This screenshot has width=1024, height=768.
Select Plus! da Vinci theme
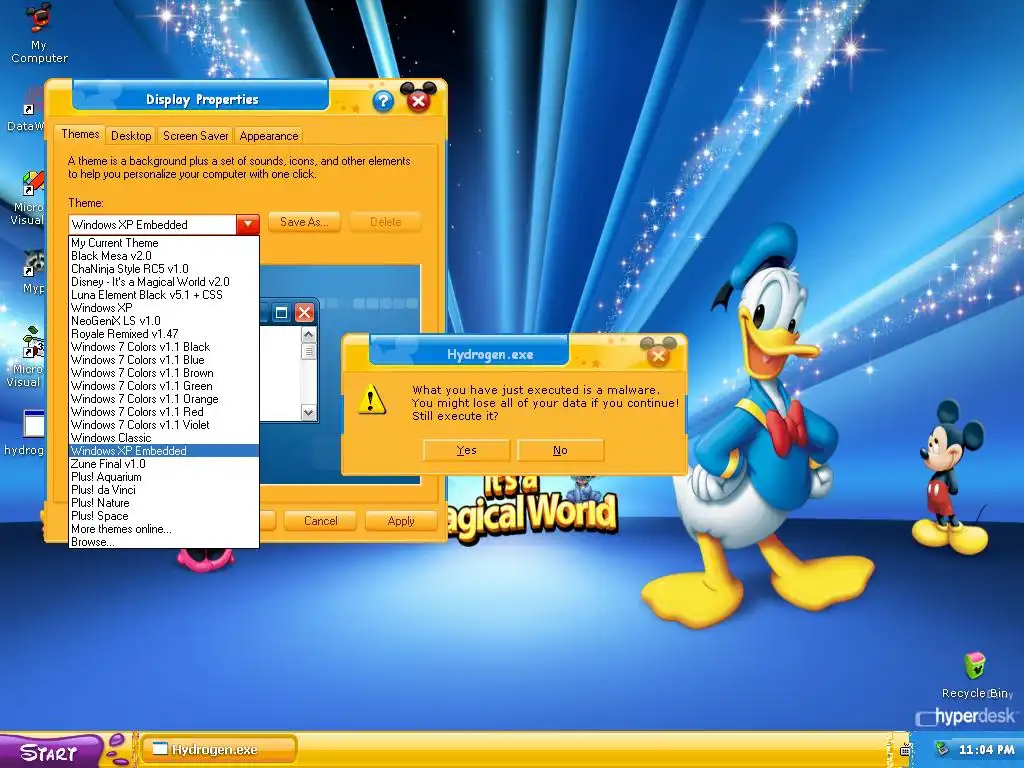tap(164, 490)
